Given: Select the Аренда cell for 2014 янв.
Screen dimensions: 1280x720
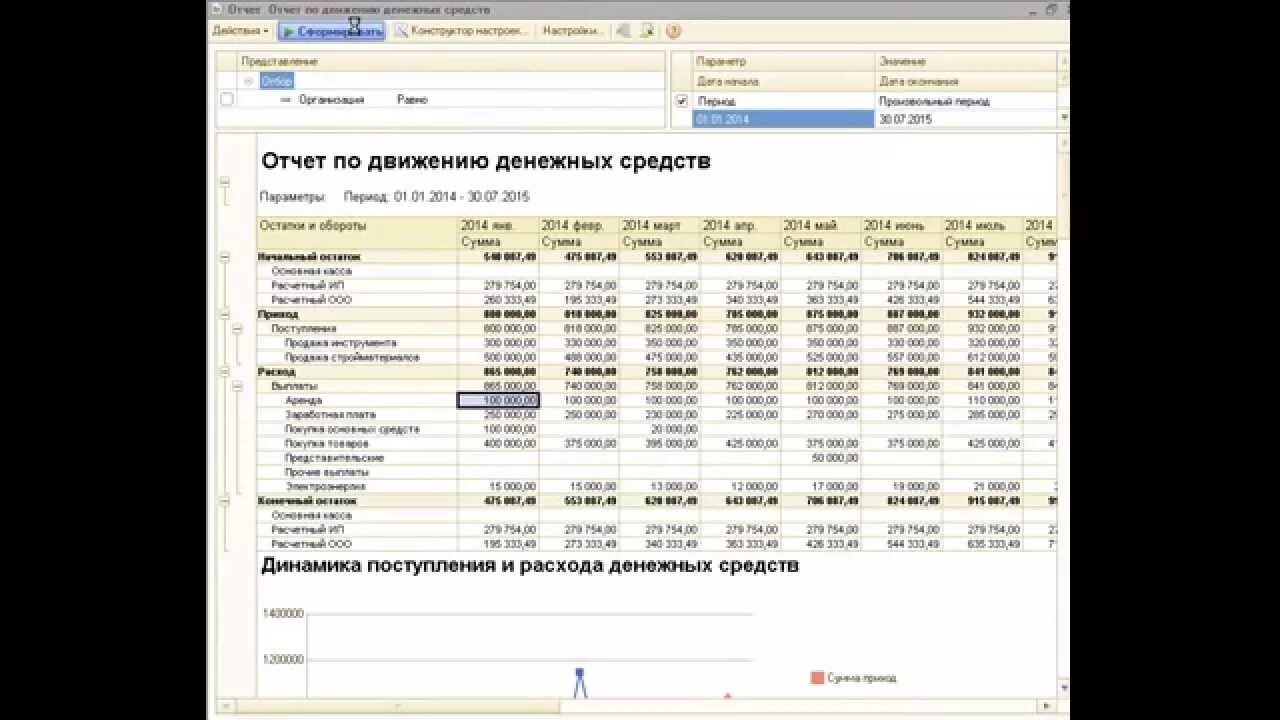Looking at the screenshot, I should (x=498, y=400).
